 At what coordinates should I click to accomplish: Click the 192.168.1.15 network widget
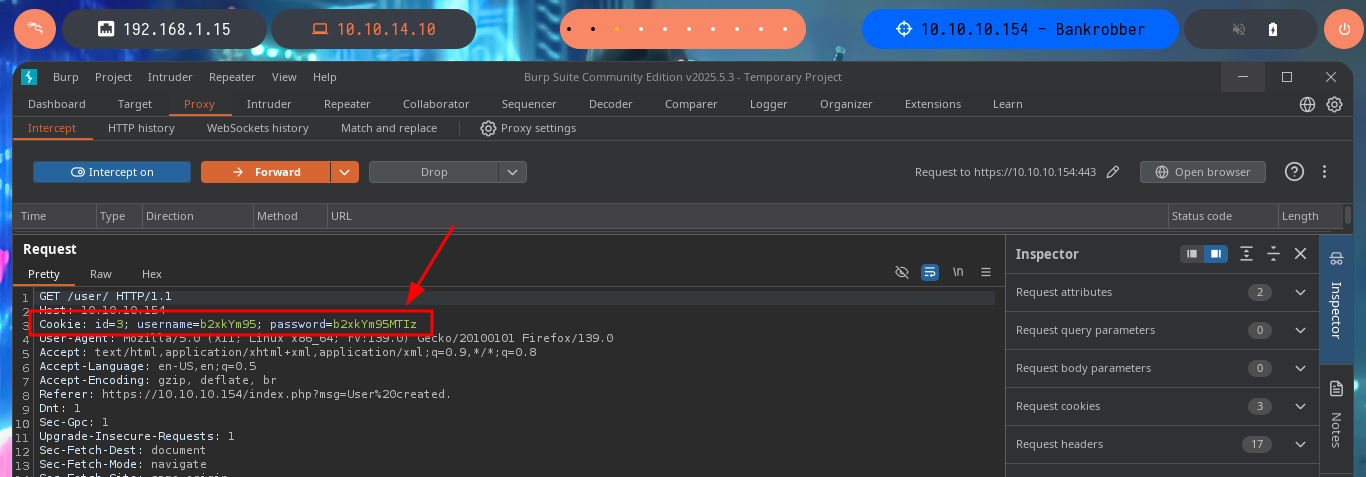pos(165,29)
